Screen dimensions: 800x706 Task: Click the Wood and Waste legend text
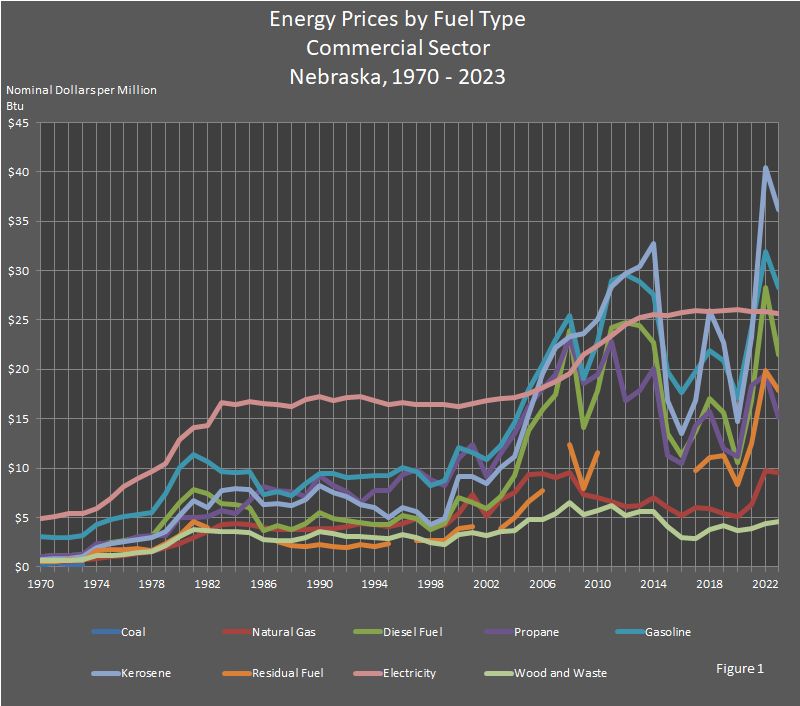pos(560,673)
